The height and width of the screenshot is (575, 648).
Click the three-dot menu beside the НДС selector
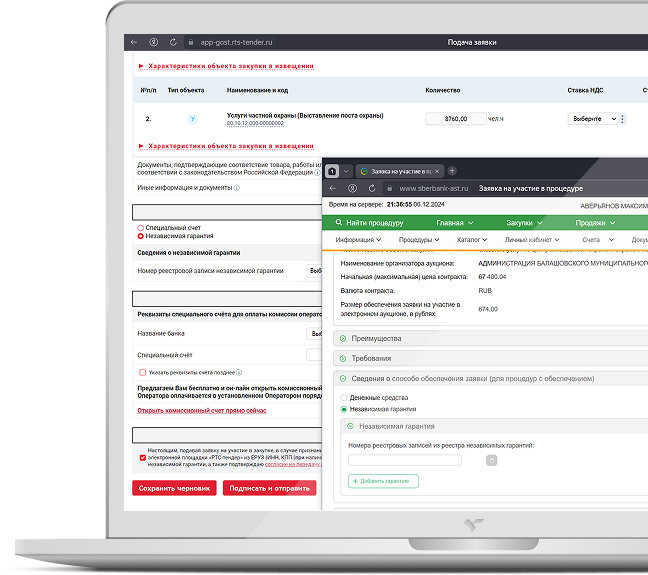[x=623, y=119]
